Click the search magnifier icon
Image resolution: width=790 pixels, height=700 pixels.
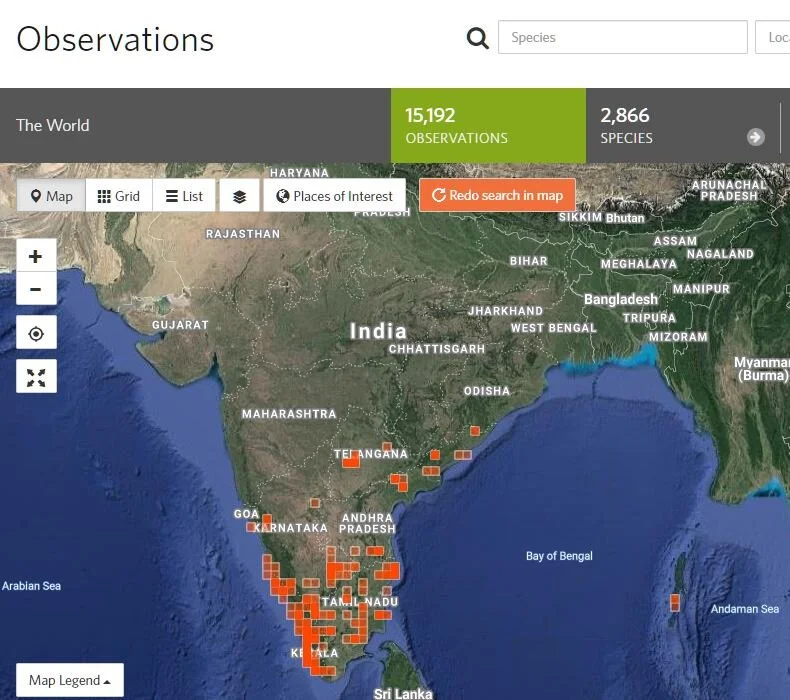coord(477,38)
